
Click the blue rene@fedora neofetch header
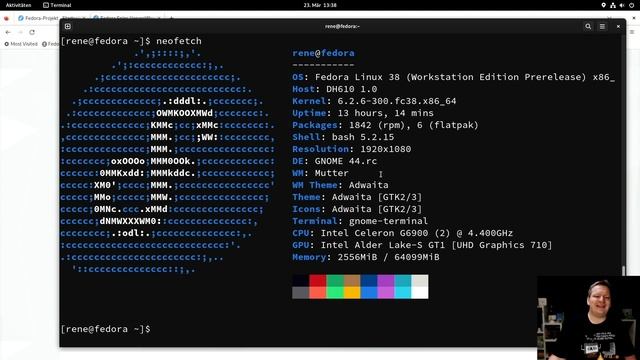(323, 53)
